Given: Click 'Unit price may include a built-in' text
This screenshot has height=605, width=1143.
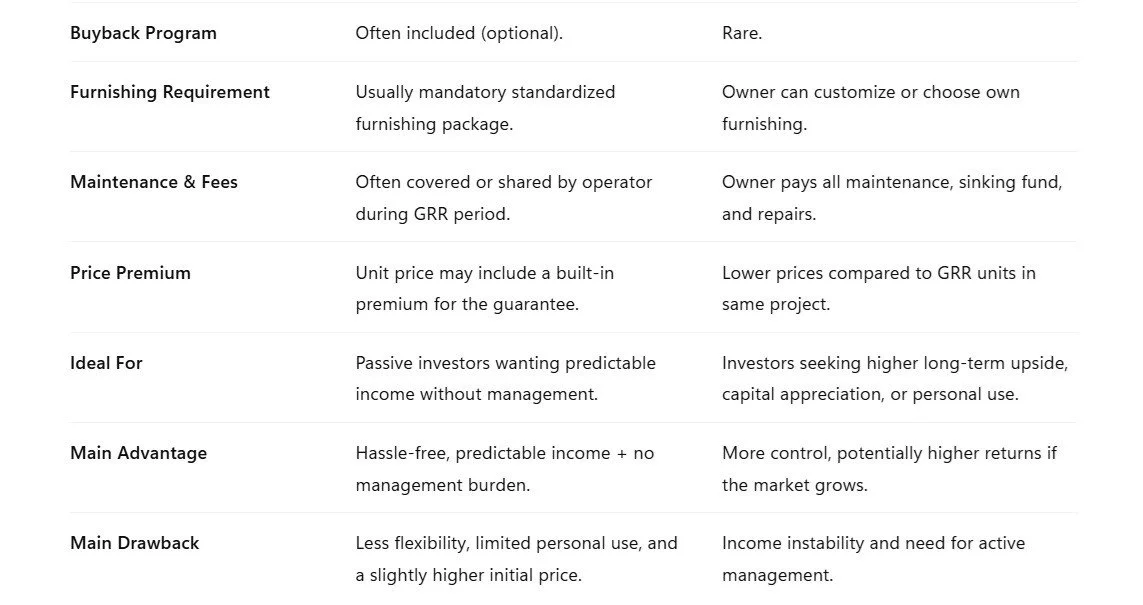Looking at the screenshot, I should coord(484,273).
